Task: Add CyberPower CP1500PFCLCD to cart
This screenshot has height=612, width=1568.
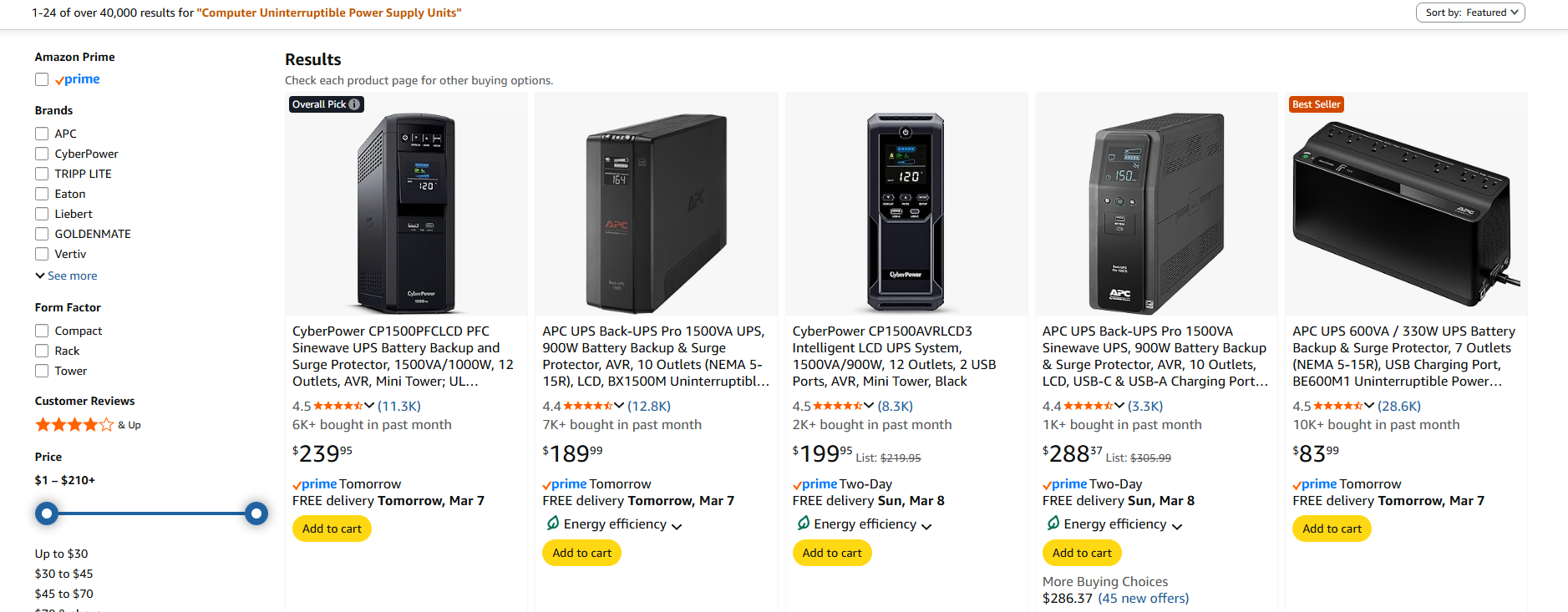Action: tap(332, 529)
